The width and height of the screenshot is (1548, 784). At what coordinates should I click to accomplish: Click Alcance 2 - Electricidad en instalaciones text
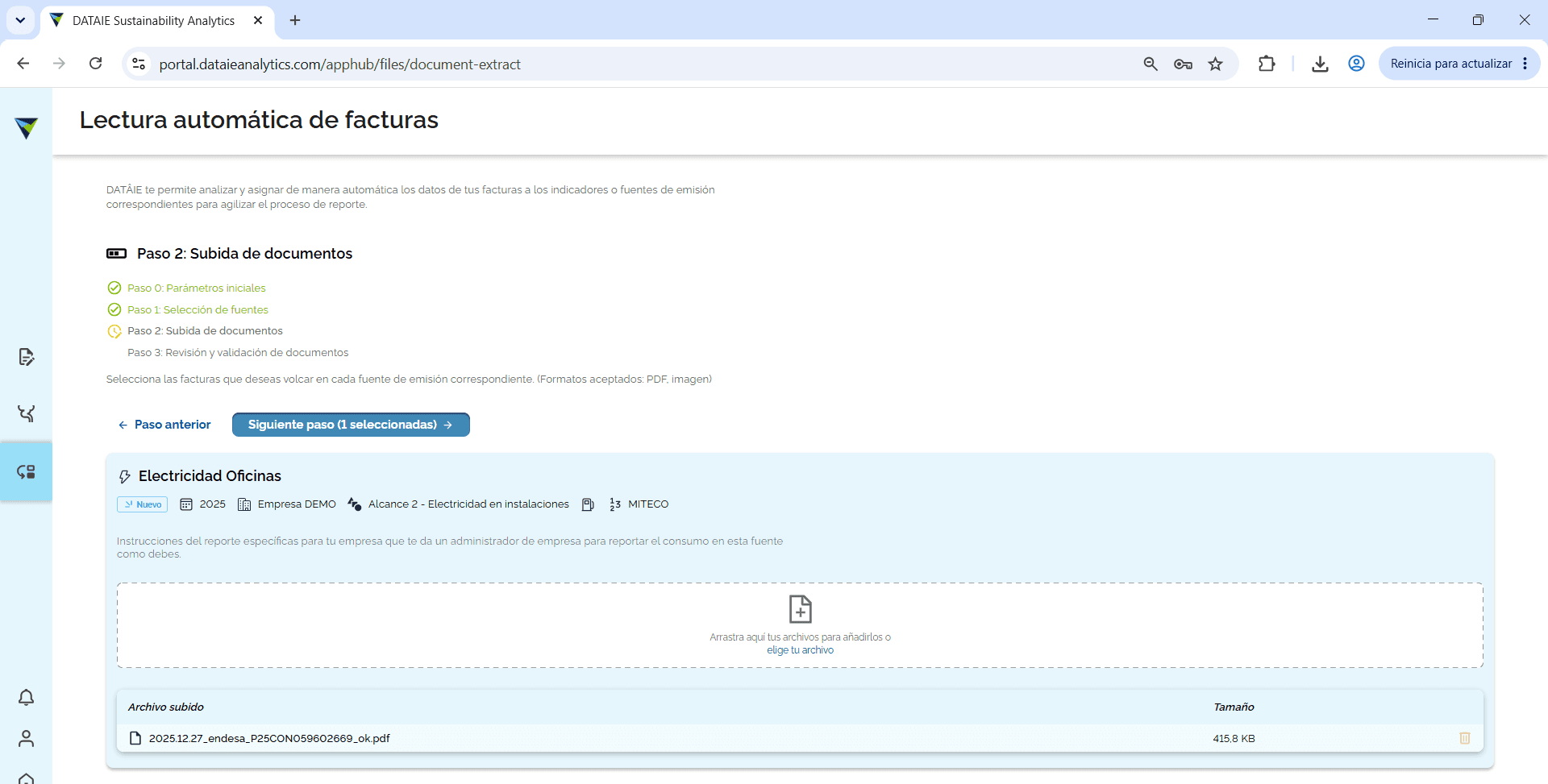[x=468, y=504]
